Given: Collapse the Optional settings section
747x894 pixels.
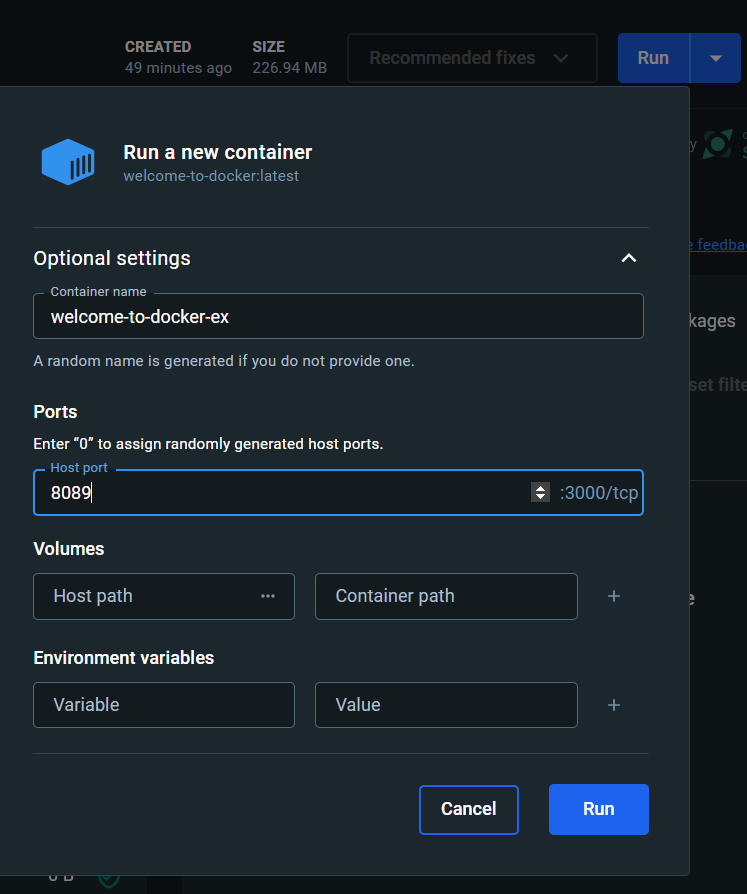Looking at the screenshot, I should [628, 258].
